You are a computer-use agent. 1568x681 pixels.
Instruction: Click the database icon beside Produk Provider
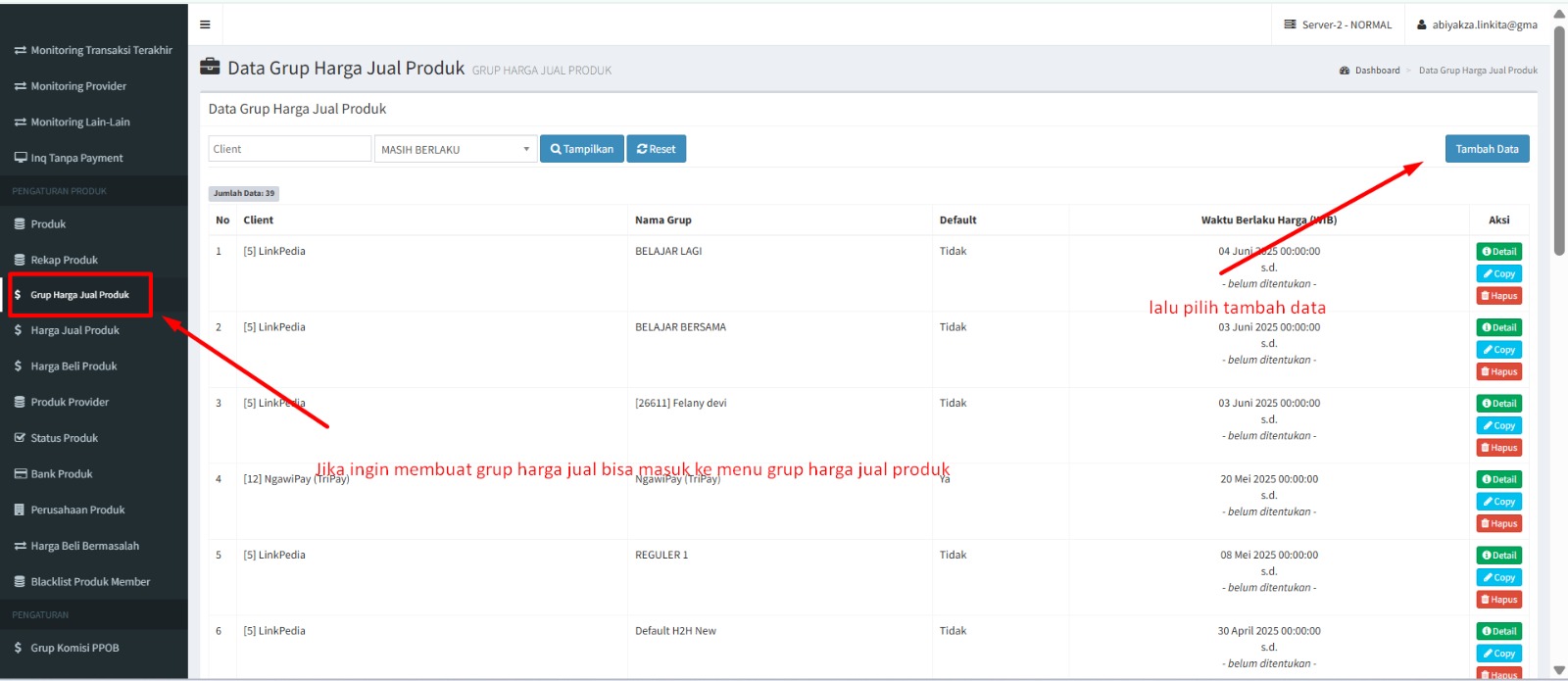pyautogui.click(x=20, y=402)
